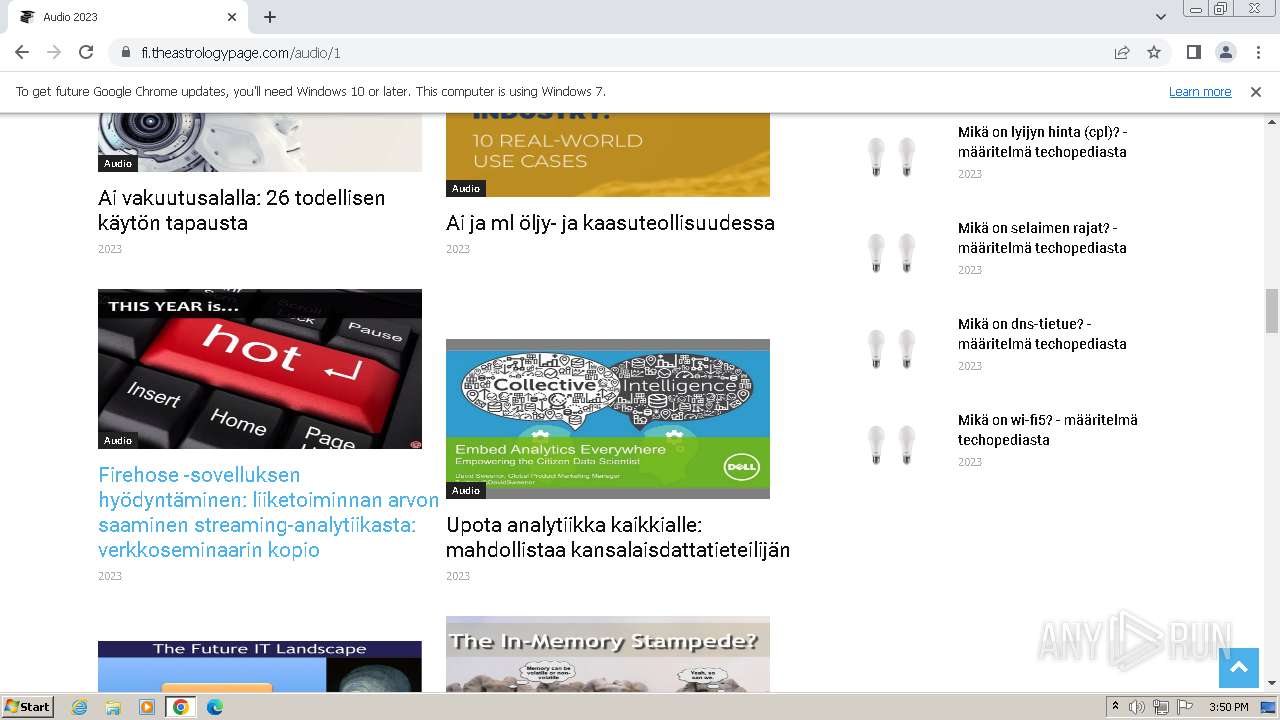1280x720 pixels.
Task: View site information lock icon
Action: 126,53
